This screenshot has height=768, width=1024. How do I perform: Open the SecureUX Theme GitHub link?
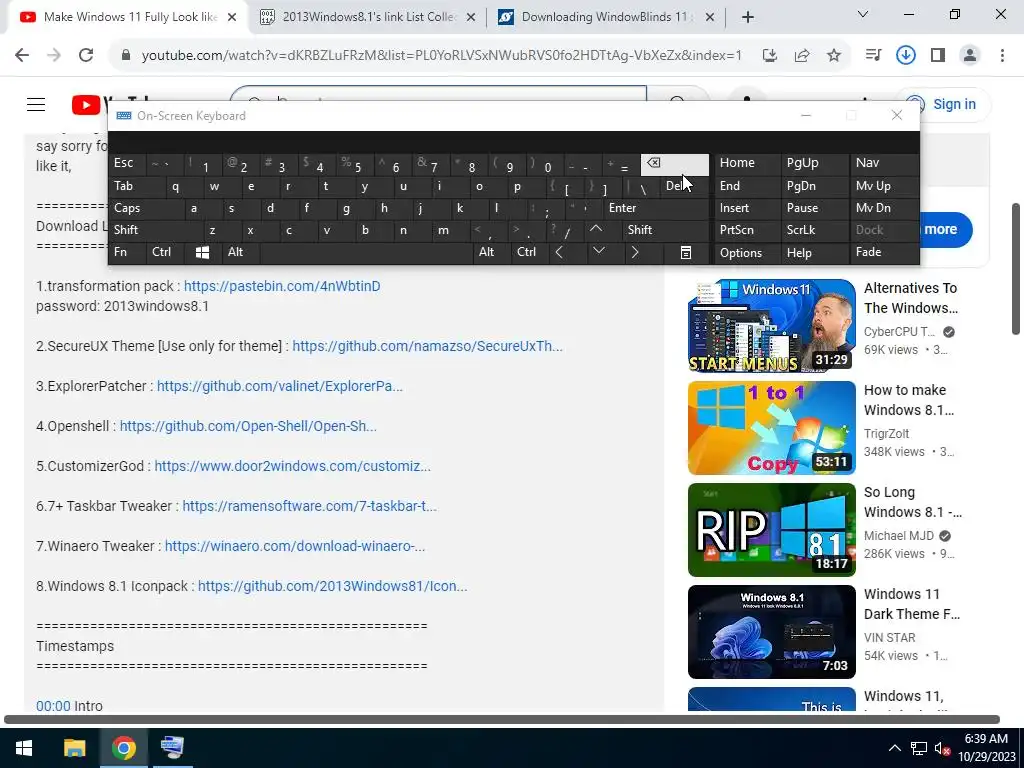pyautogui.click(x=427, y=346)
